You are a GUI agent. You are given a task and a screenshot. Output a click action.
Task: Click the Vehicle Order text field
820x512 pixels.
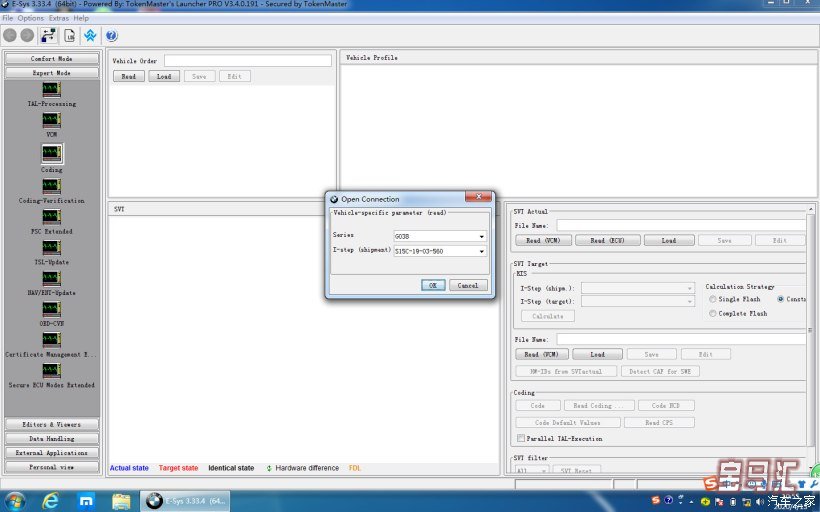[247, 61]
